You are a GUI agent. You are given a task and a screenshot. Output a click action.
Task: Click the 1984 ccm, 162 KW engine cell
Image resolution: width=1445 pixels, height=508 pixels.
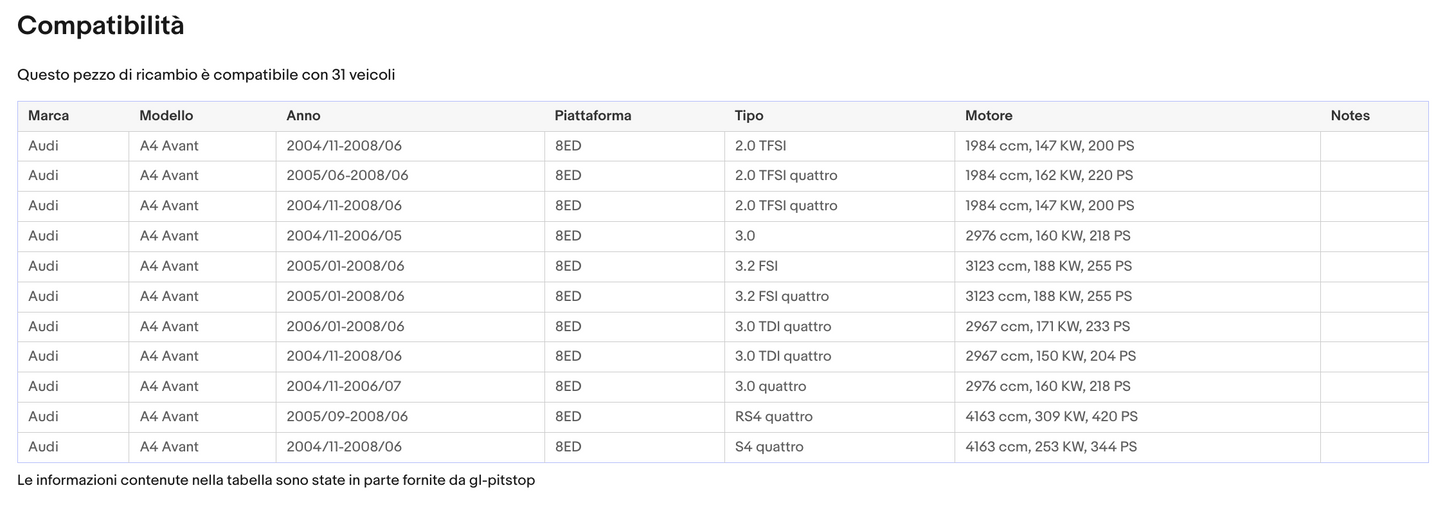1049,176
